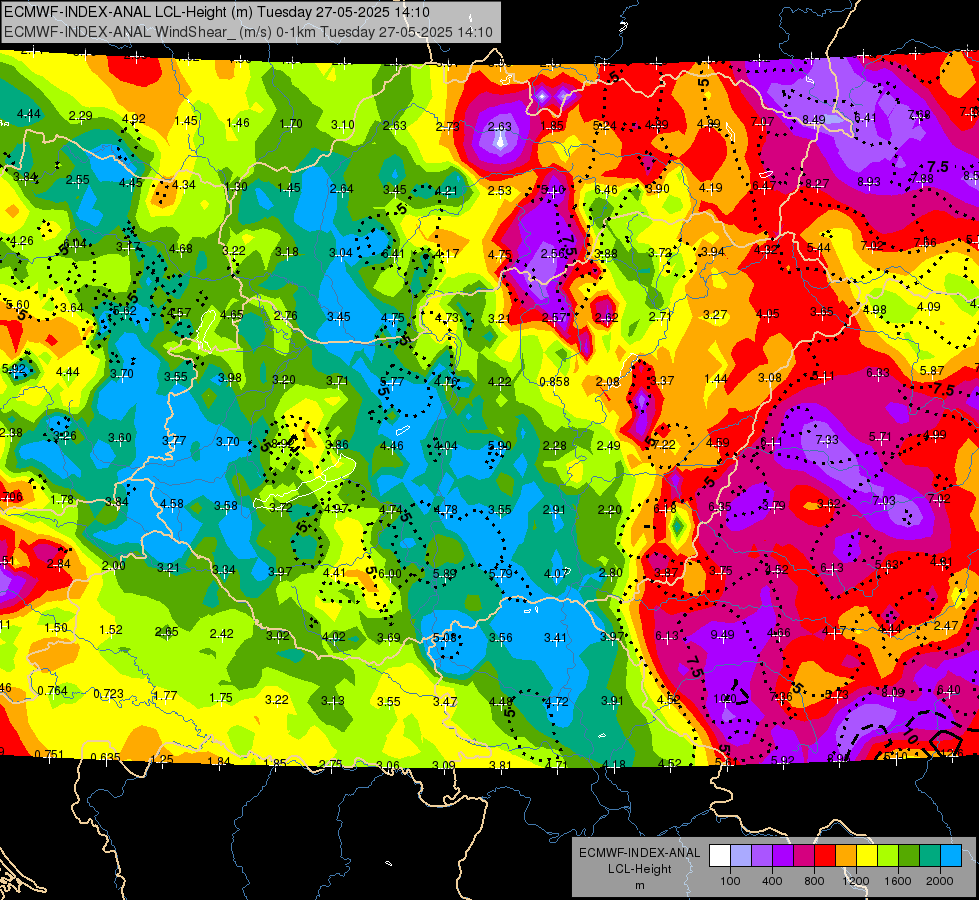Screen dimensions: 979x900
Task: Click the wind shear value 0.858
Action: coord(554,382)
